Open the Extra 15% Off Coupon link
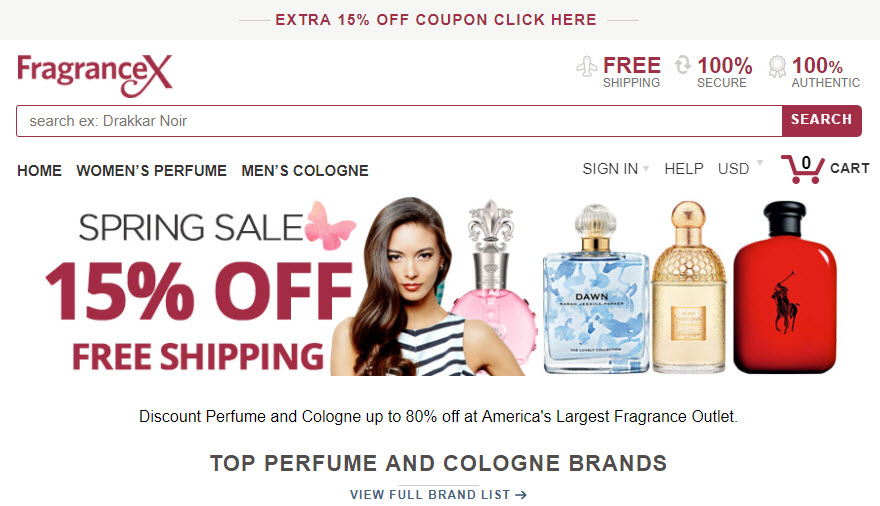The image size is (880, 506). point(436,20)
